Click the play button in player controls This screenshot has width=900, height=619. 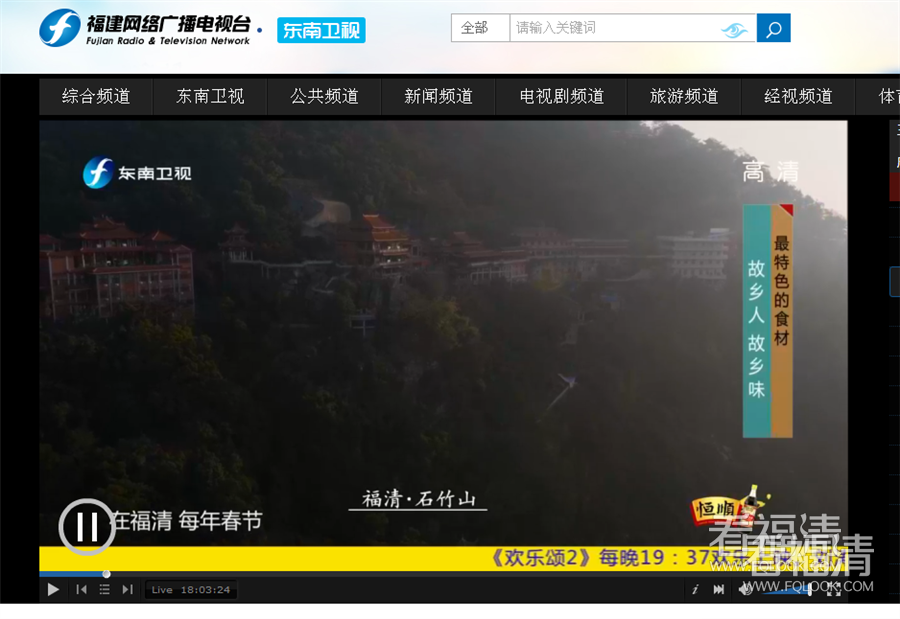coord(53,590)
